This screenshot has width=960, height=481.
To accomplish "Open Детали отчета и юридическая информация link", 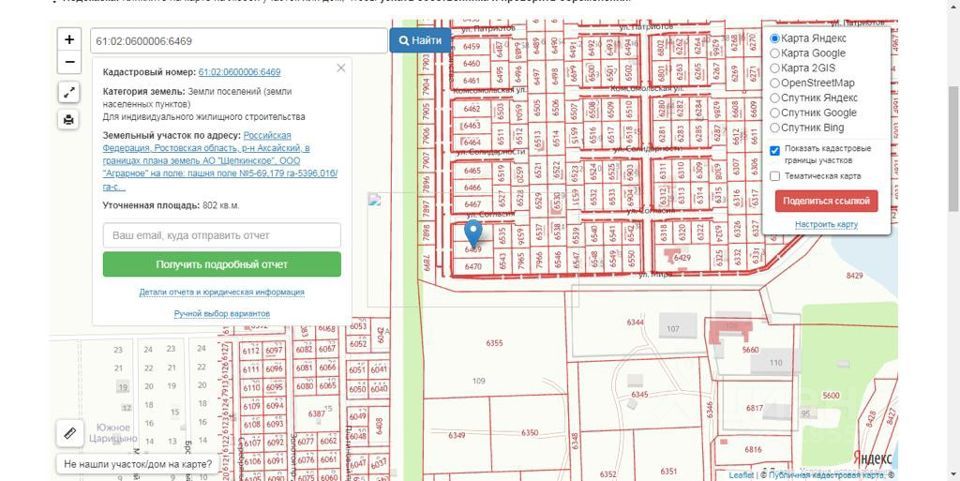I will 222,293.
